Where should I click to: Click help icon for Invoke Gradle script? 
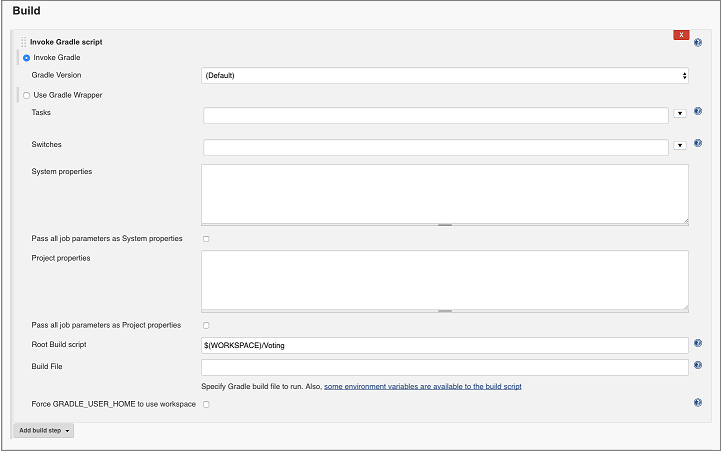tap(697, 43)
